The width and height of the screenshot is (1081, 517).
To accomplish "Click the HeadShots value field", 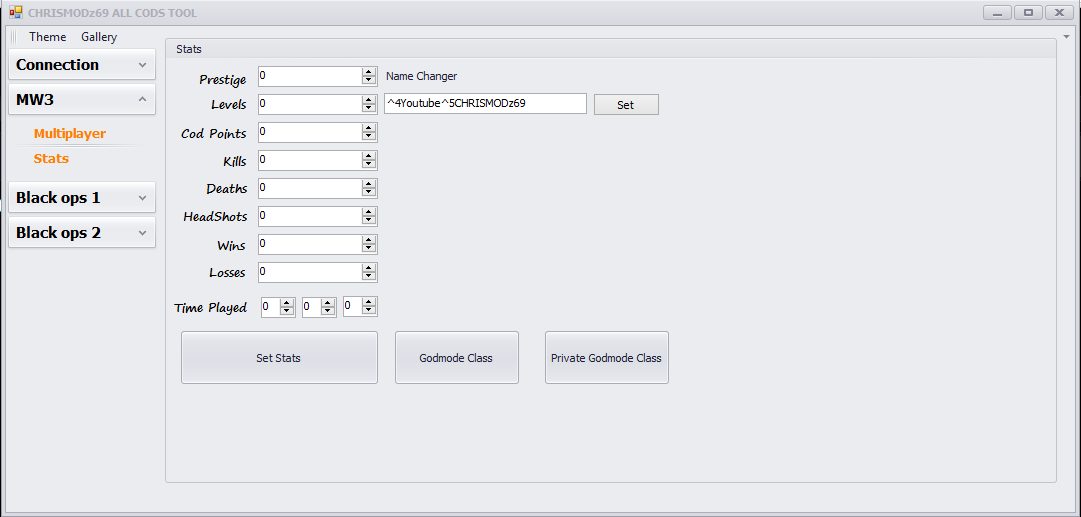I will pos(310,216).
